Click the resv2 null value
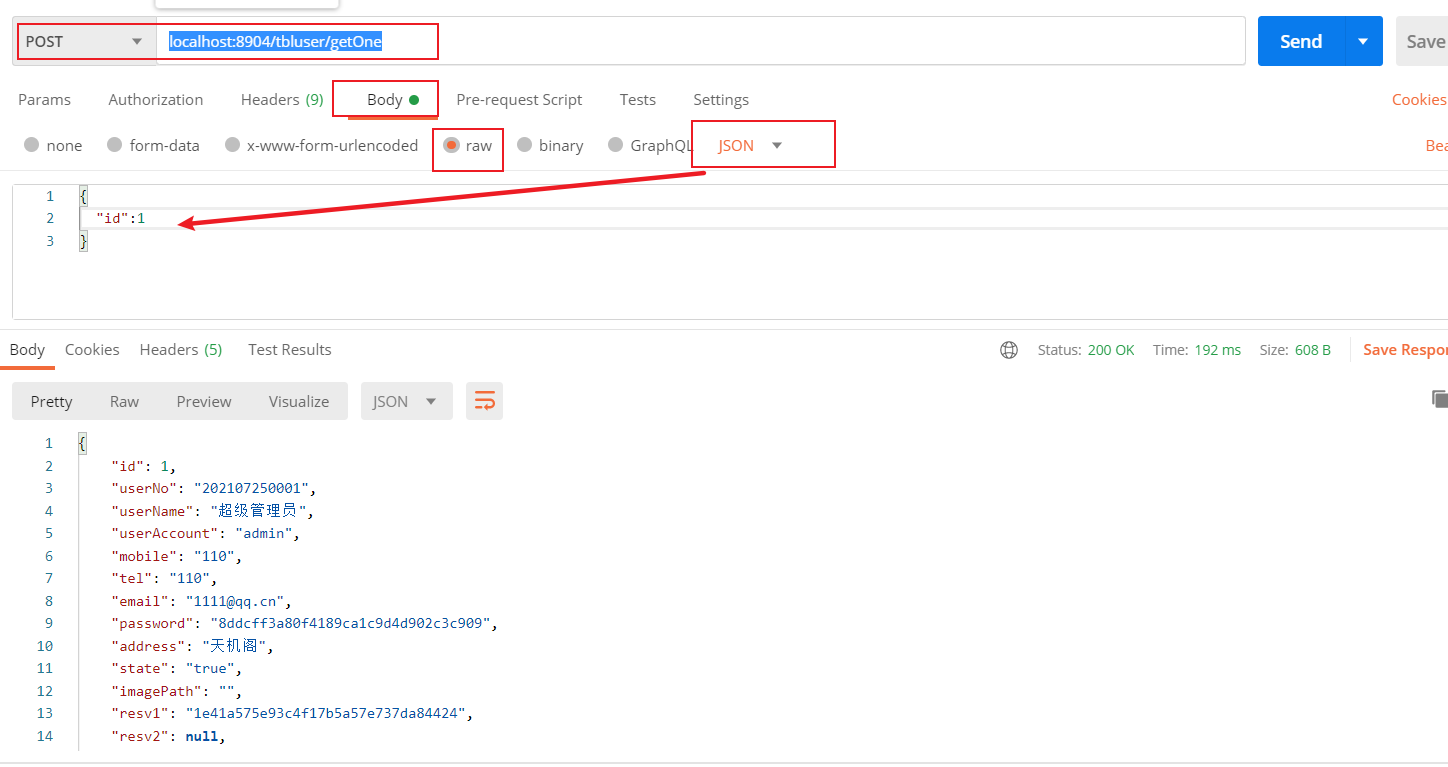 tap(202, 736)
